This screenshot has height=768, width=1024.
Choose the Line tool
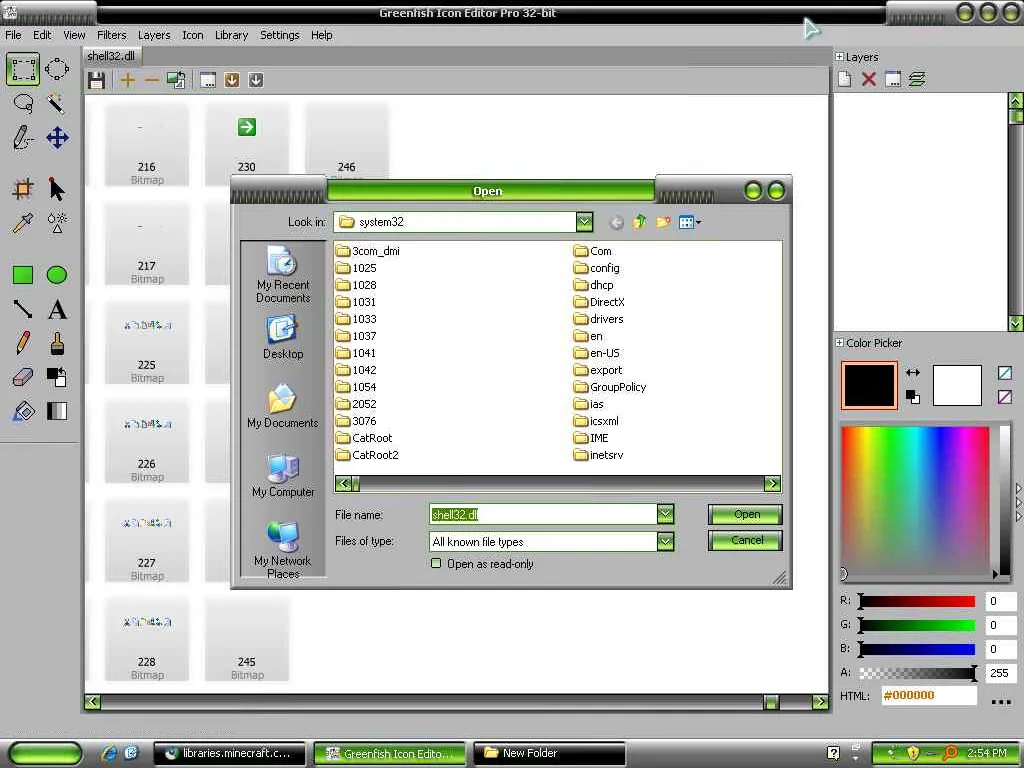(23, 309)
